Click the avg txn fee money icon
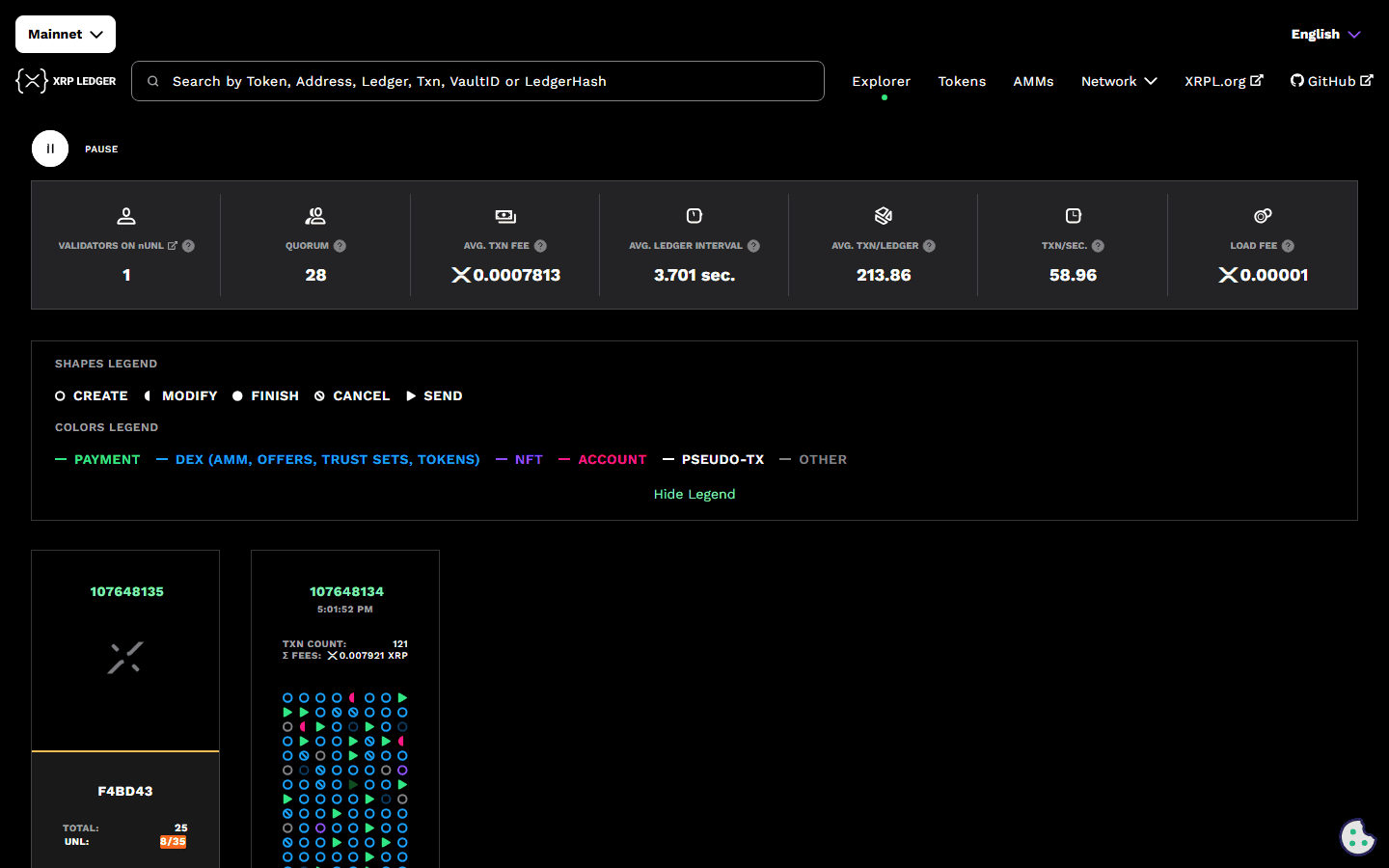The width and height of the screenshot is (1389, 868). (x=505, y=216)
